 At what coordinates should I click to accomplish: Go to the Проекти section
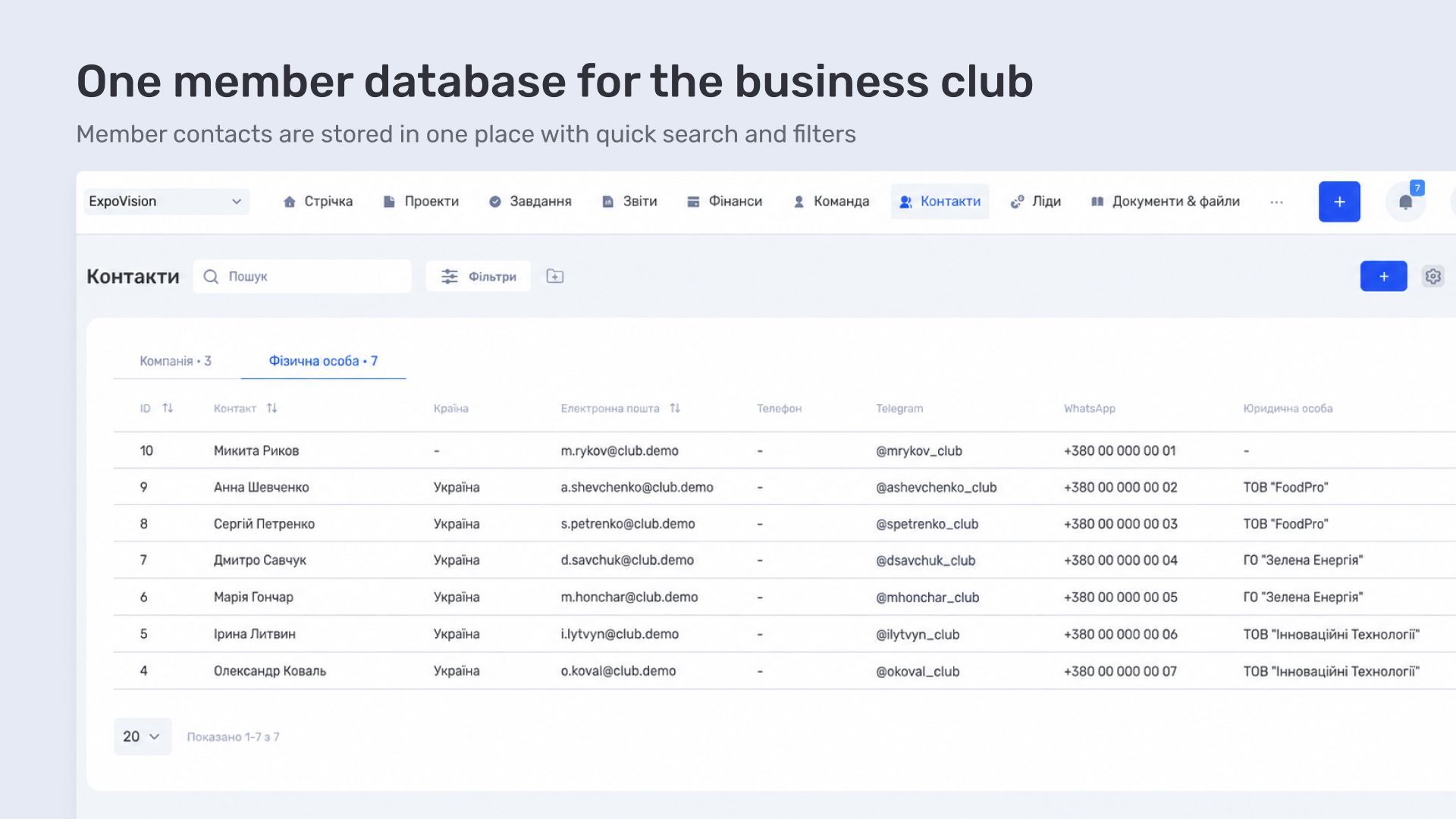(421, 202)
